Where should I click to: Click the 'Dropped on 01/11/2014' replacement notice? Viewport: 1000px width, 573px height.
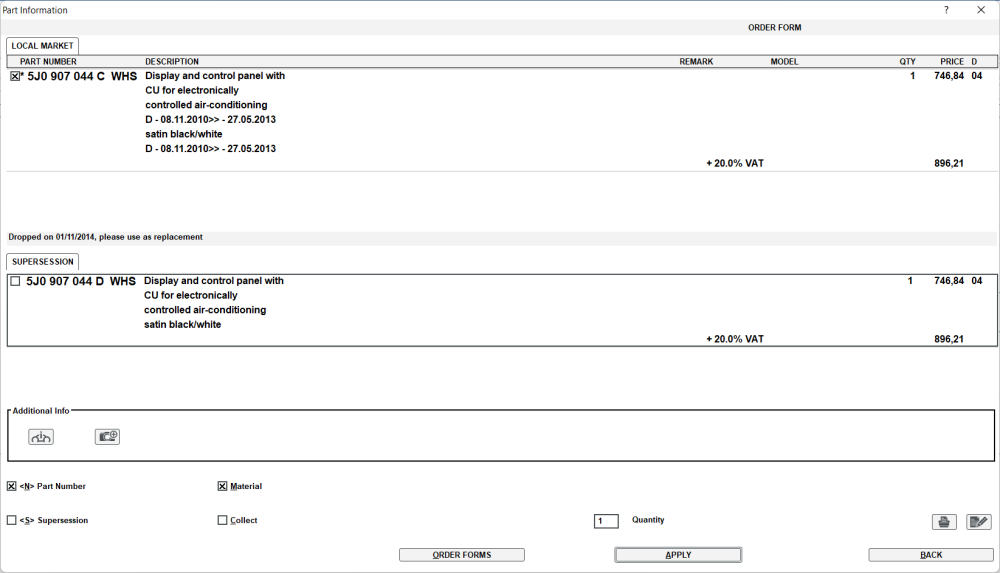pos(105,237)
